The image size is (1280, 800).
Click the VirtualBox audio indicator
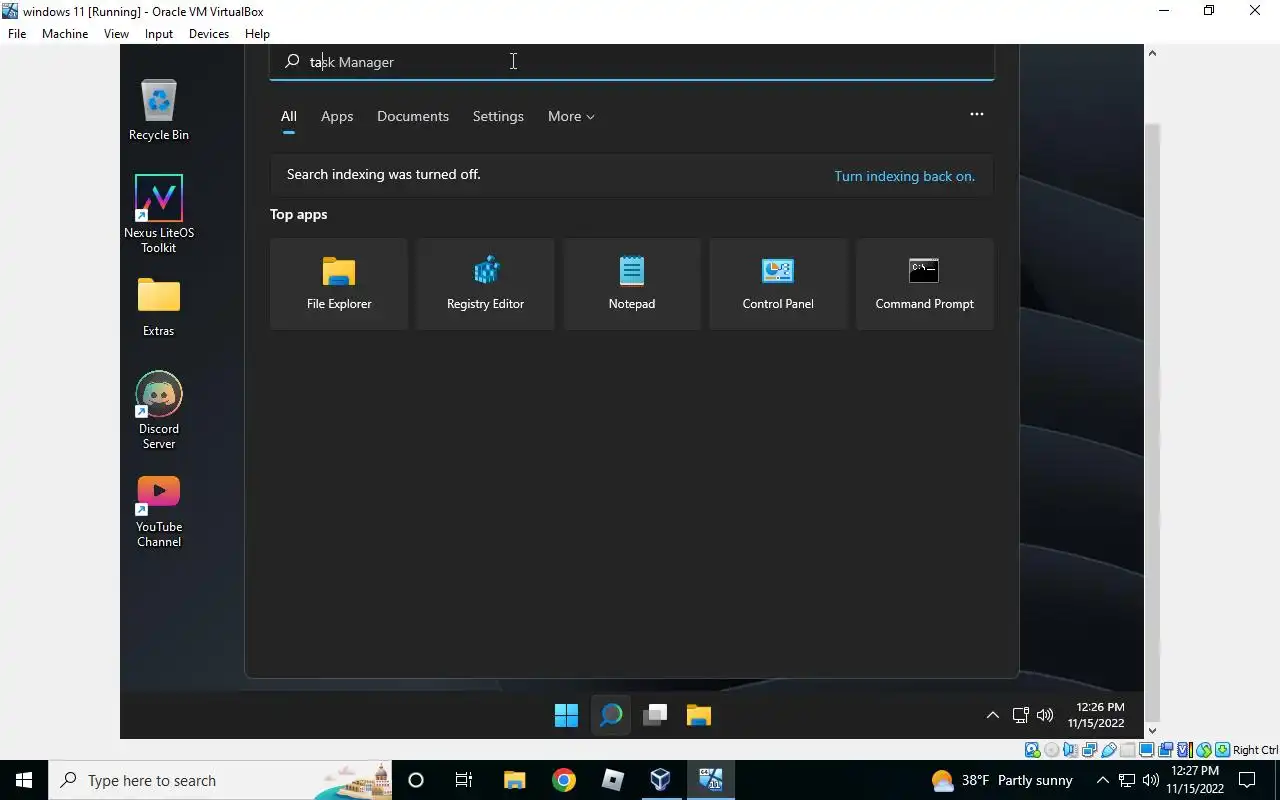coord(1070,750)
